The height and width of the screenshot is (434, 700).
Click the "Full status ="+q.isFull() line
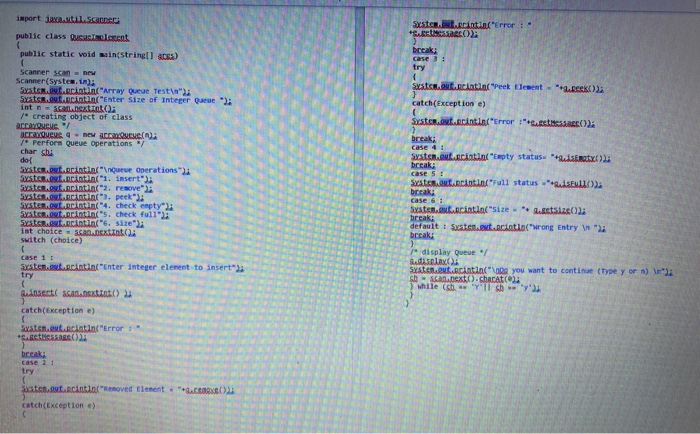click(506, 183)
